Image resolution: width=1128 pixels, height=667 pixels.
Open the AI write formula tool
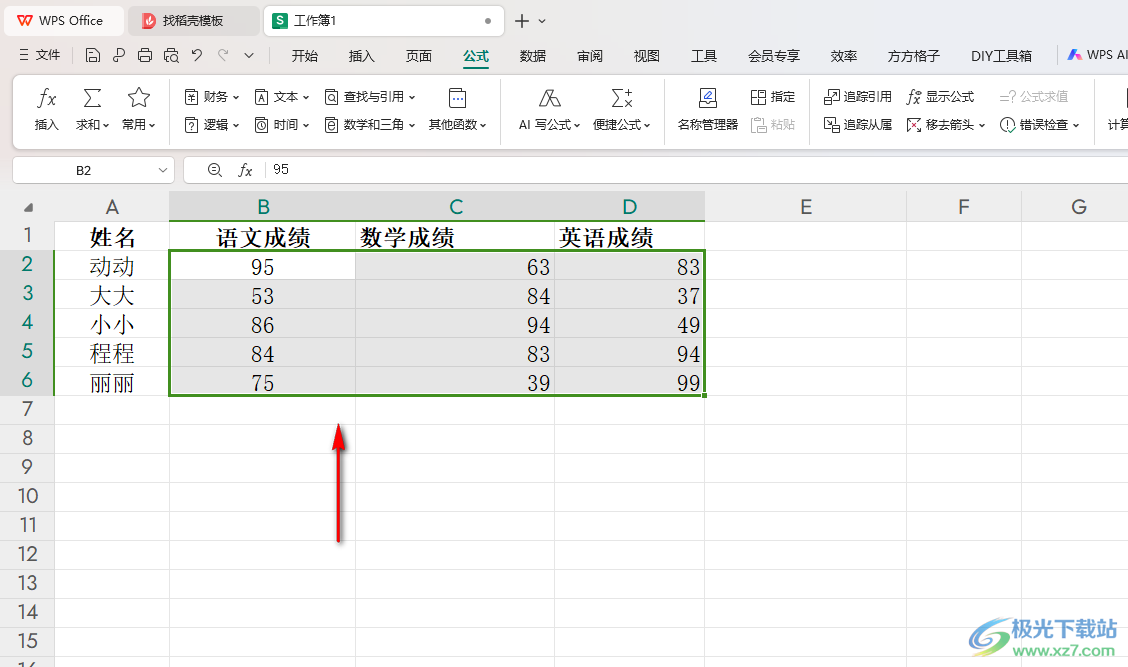tap(550, 109)
